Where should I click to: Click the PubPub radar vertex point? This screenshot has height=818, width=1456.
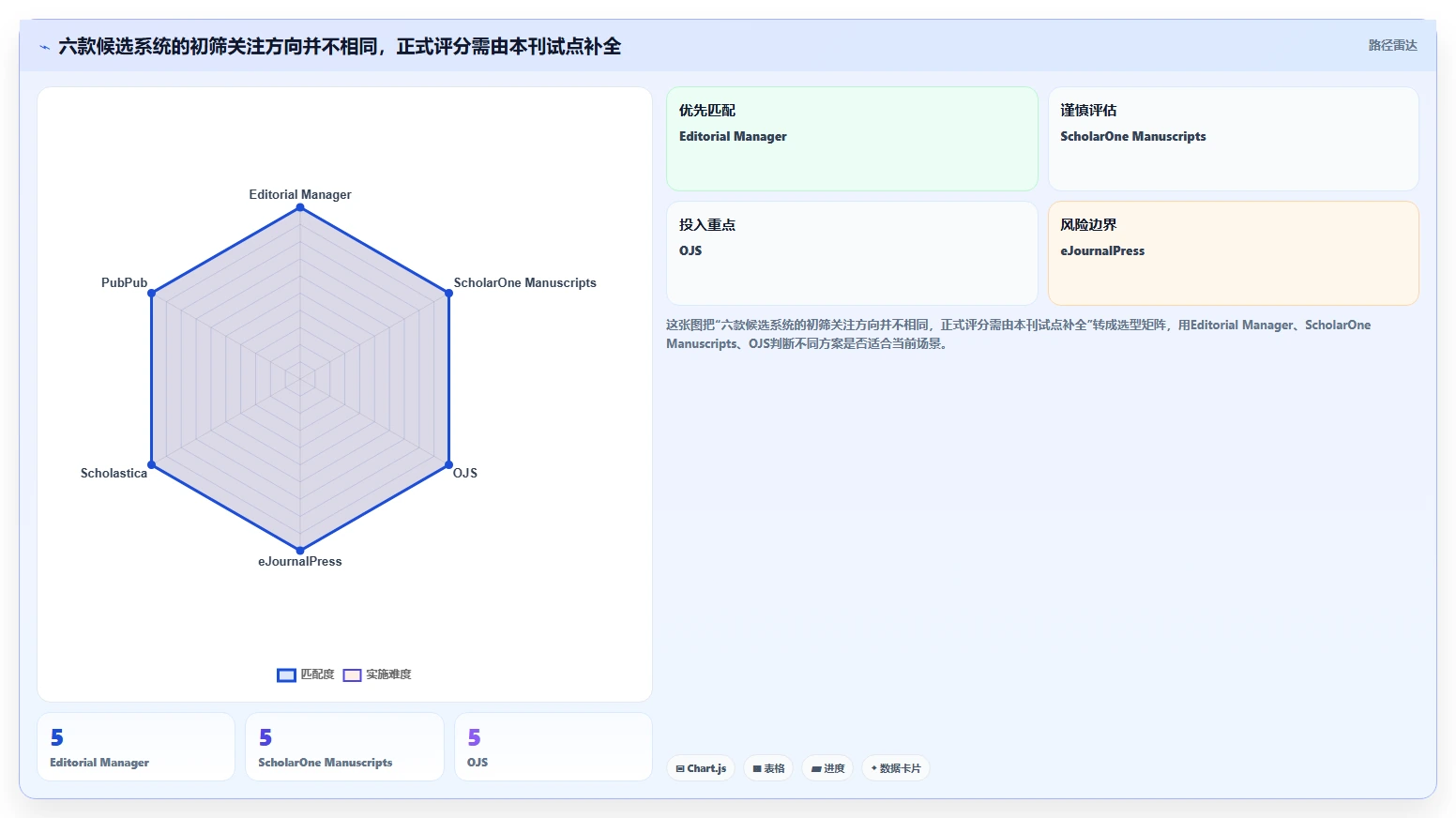[151, 294]
